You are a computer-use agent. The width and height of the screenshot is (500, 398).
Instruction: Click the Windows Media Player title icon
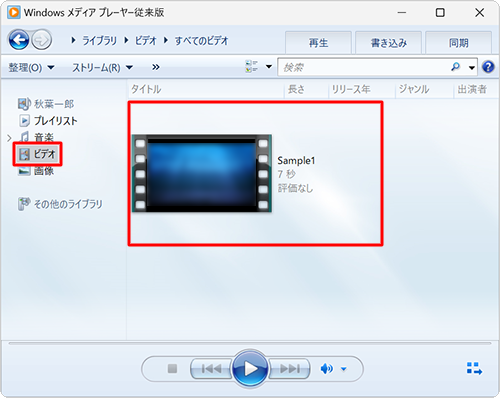click(14, 12)
